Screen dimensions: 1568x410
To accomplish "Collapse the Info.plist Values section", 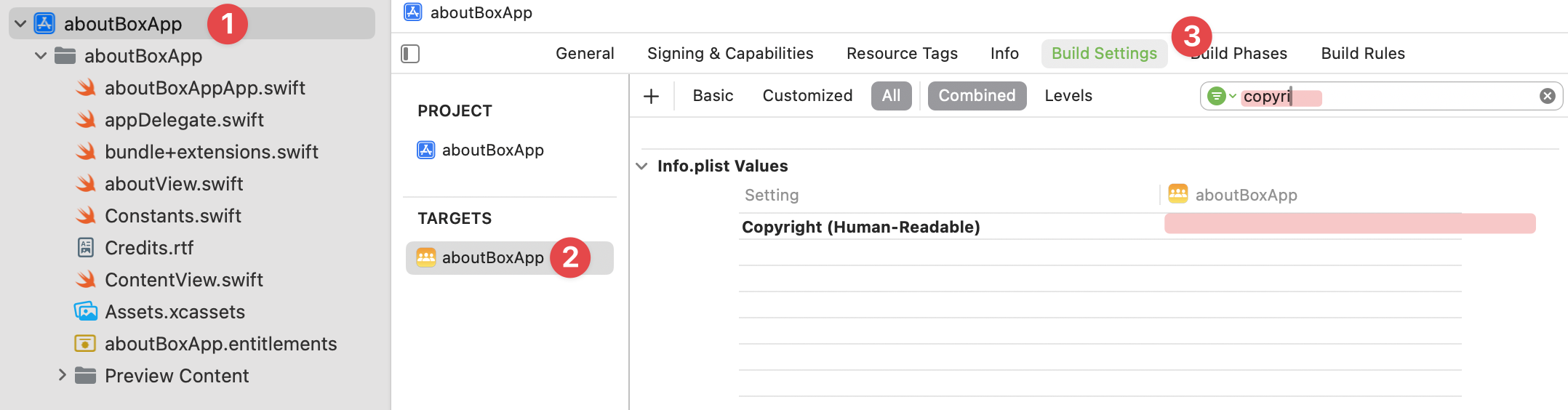I will click(x=641, y=166).
